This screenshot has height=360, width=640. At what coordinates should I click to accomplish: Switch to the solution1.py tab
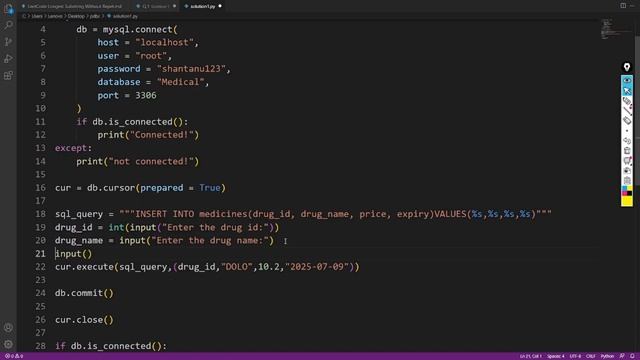(203, 6)
